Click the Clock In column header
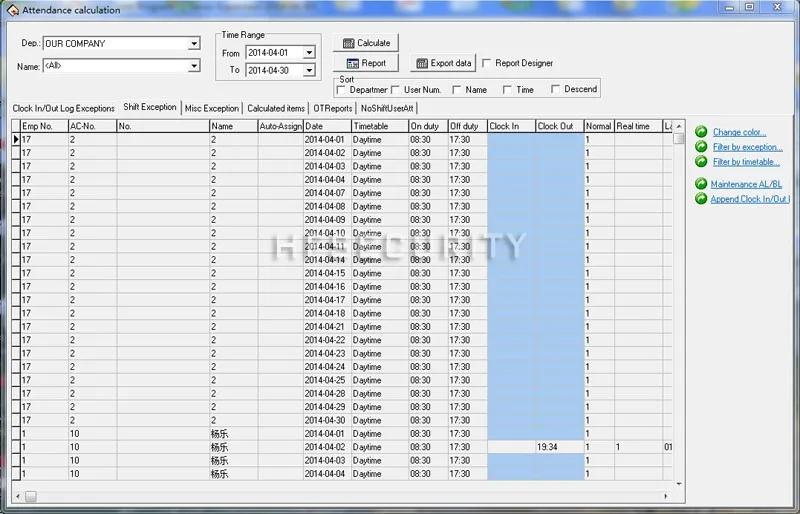 pos(511,126)
